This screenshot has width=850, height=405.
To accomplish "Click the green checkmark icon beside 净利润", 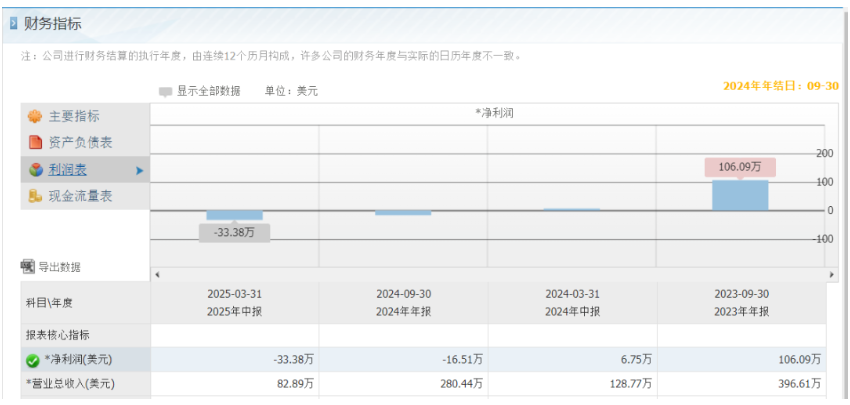I will [x=32, y=361].
